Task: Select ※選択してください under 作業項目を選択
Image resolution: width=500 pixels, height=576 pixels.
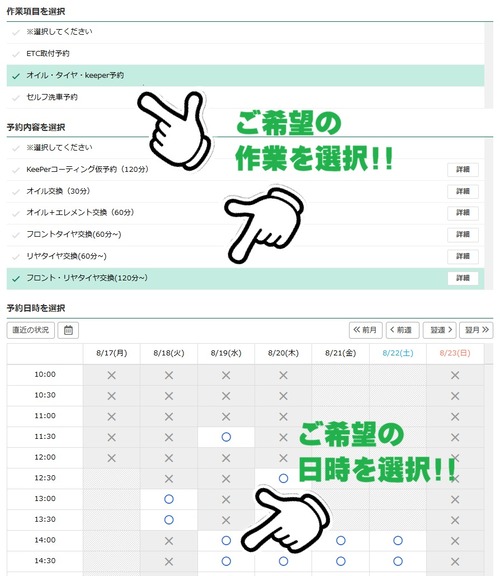Action: click(x=245, y=32)
